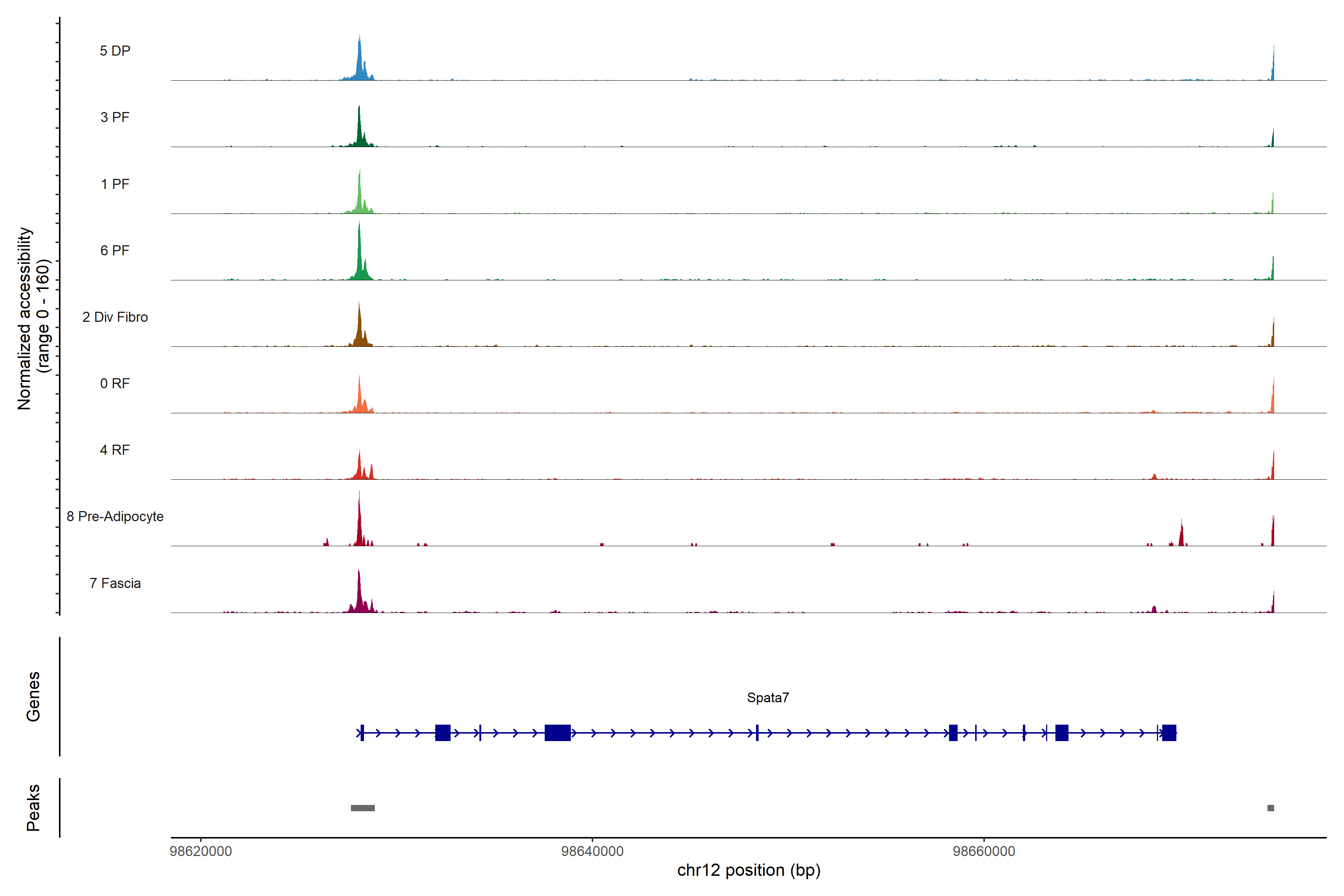Click the small gray peak on right

pyautogui.click(x=1270, y=808)
